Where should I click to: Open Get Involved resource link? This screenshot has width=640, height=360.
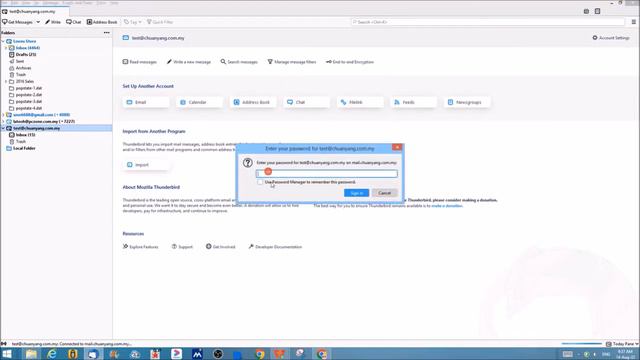tap(221, 247)
